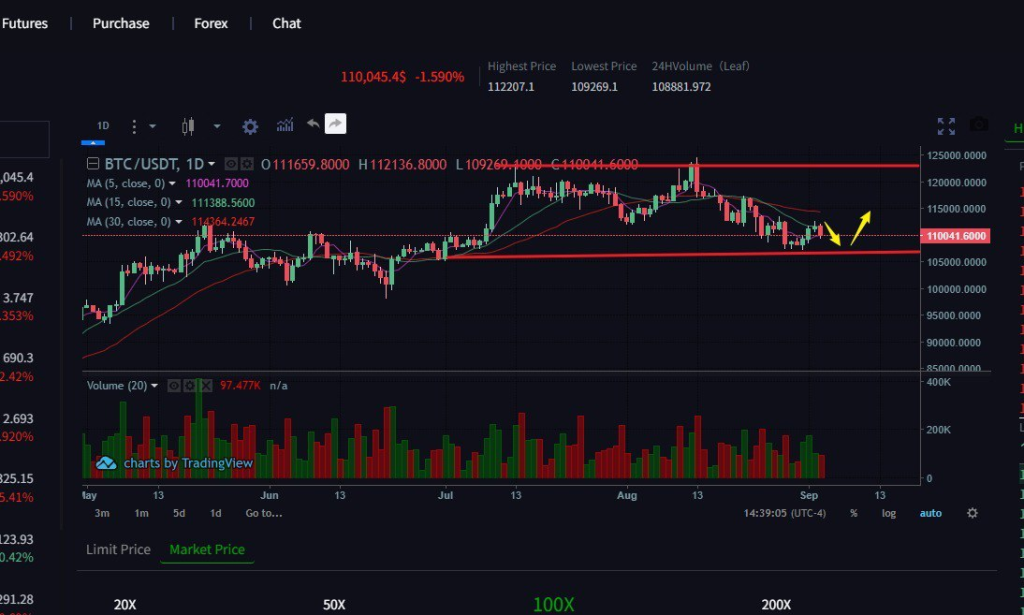This screenshot has height=615, width=1024.
Task: Click the Go to... date button
Action: [264, 513]
